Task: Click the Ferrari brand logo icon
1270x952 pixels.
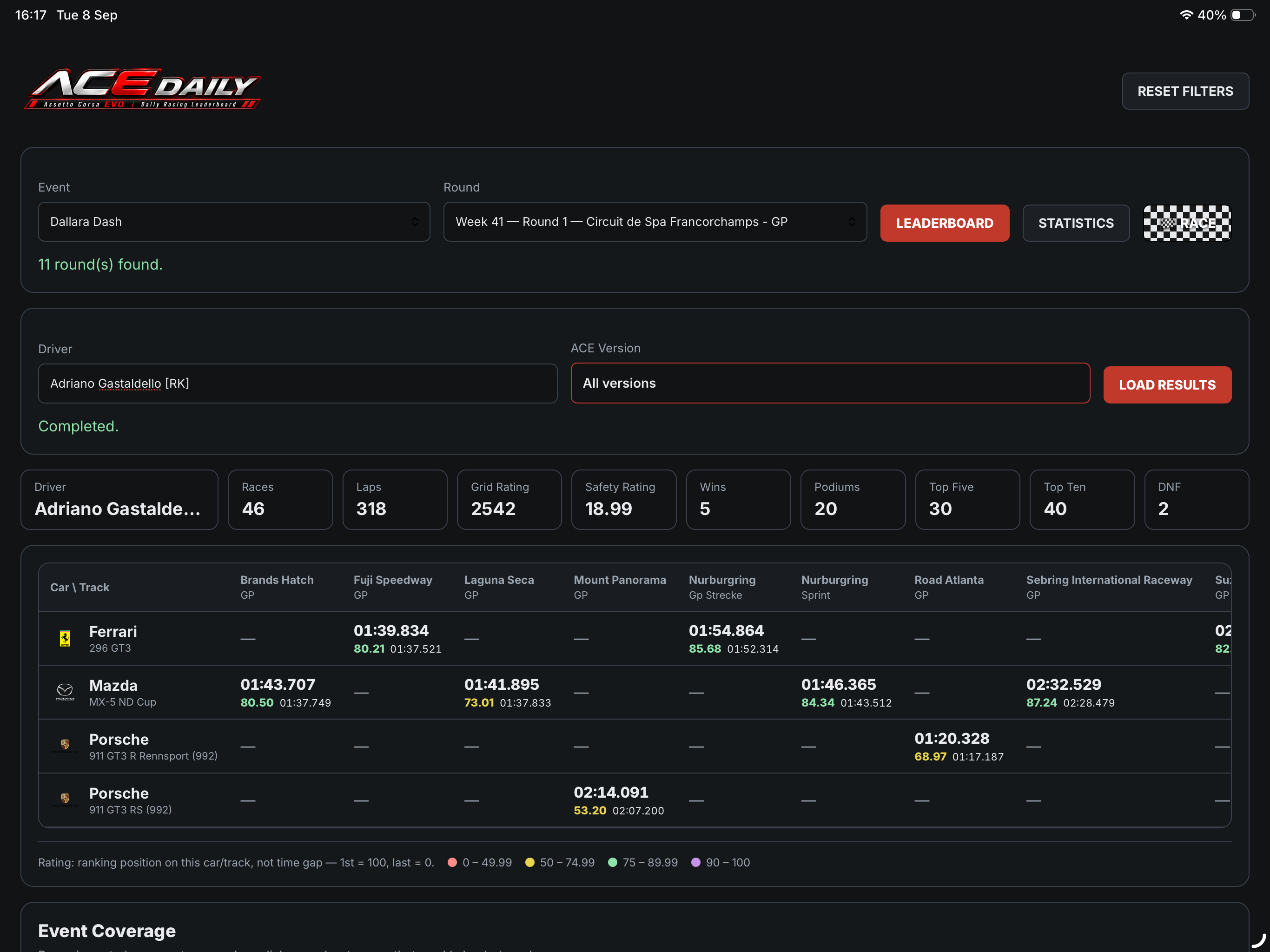Action: (x=65, y=639)
